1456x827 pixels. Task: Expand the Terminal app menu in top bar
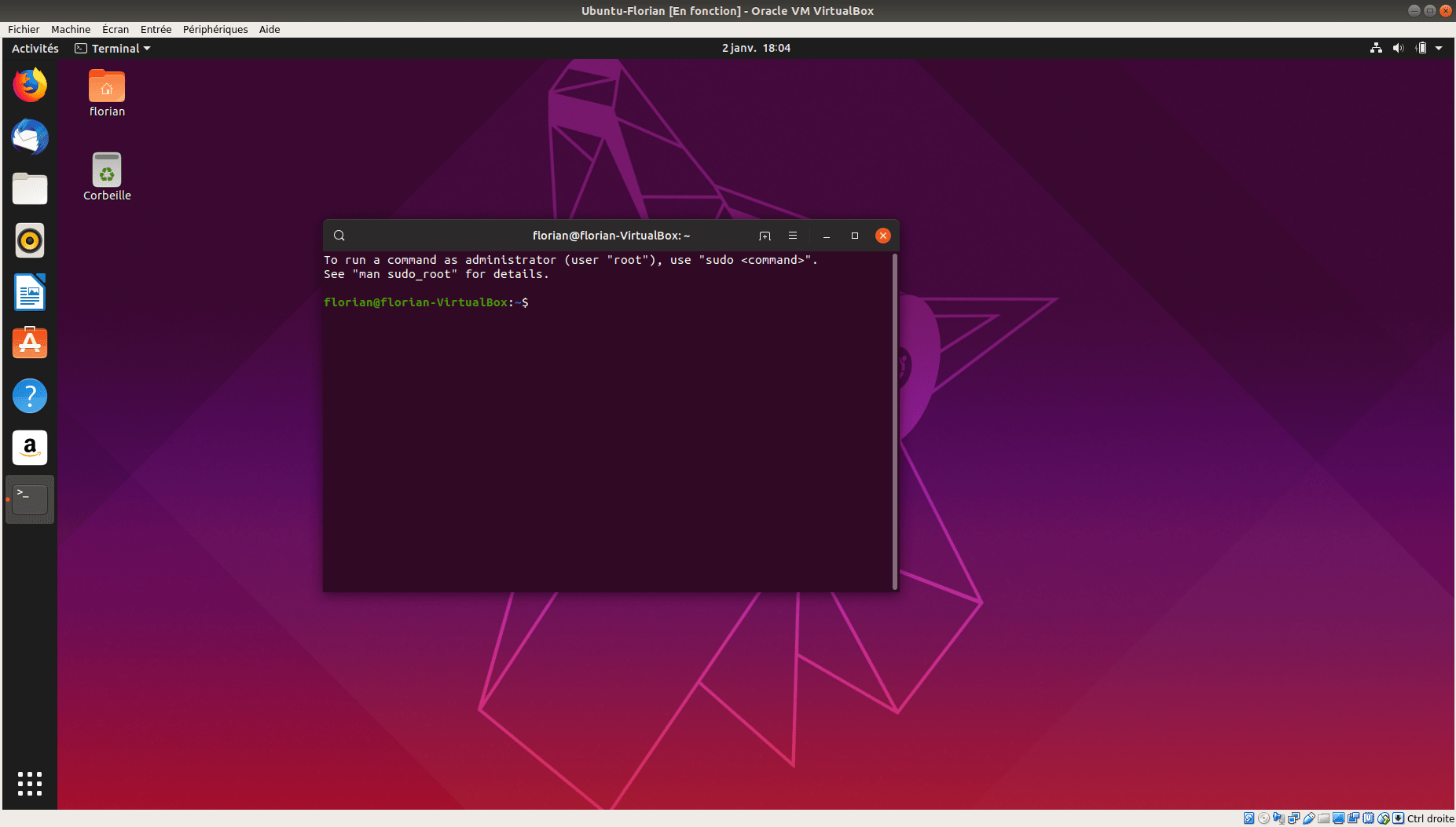click(x=113, y=49)
